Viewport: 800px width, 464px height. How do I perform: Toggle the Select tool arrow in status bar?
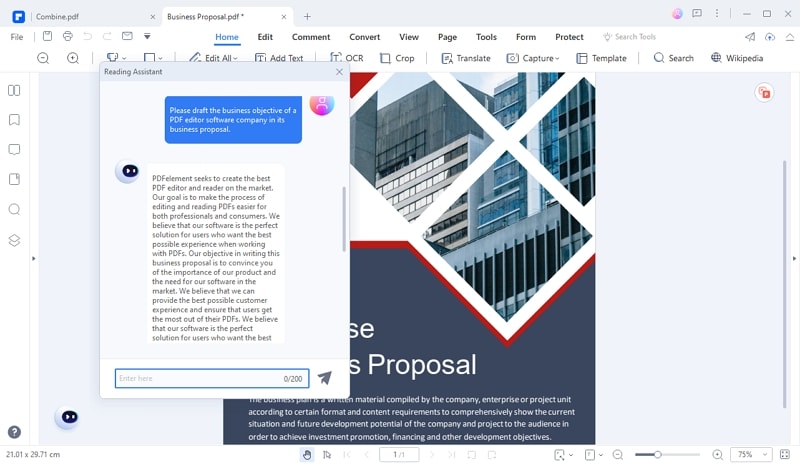coord(327,454)
